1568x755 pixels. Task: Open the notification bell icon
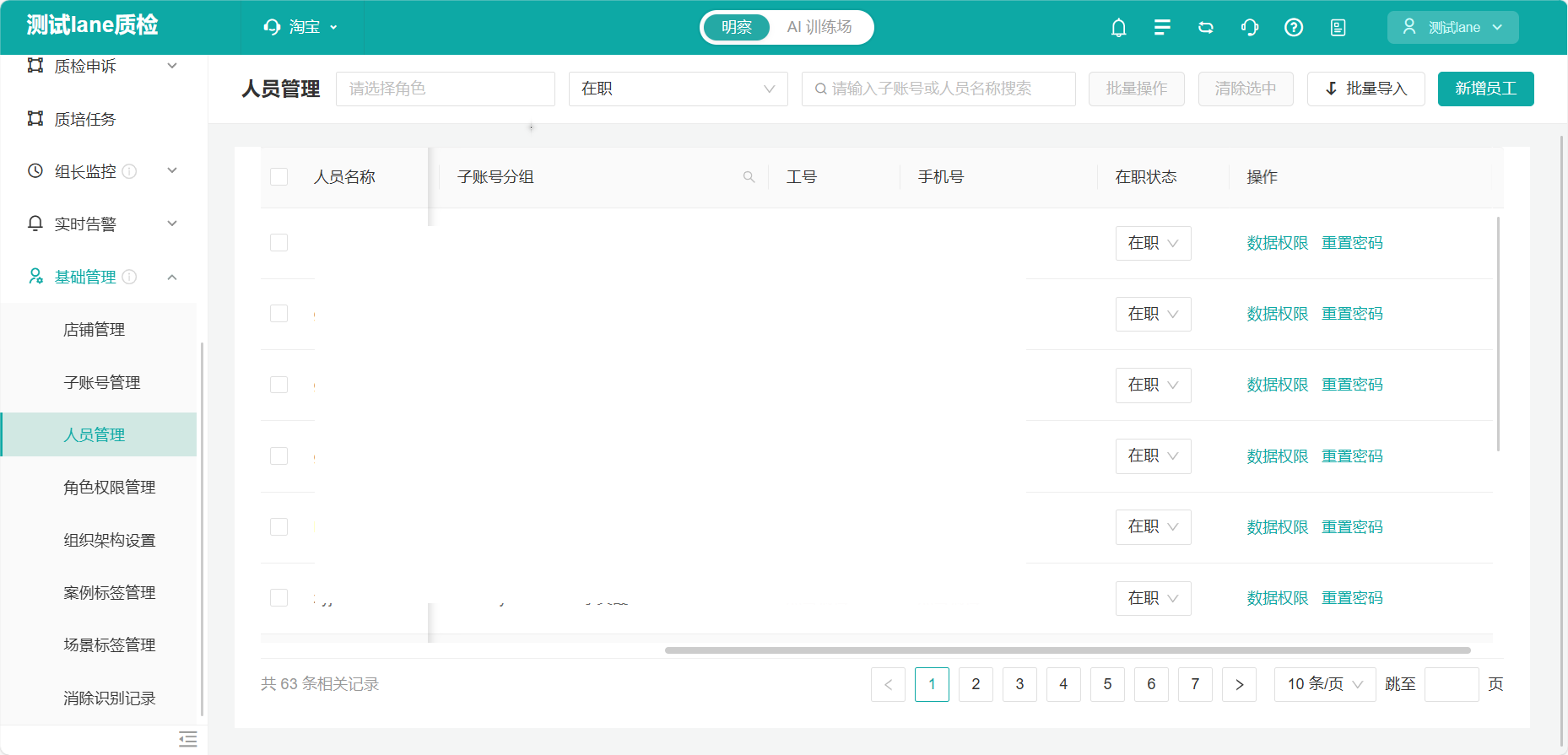(1118, 28)
